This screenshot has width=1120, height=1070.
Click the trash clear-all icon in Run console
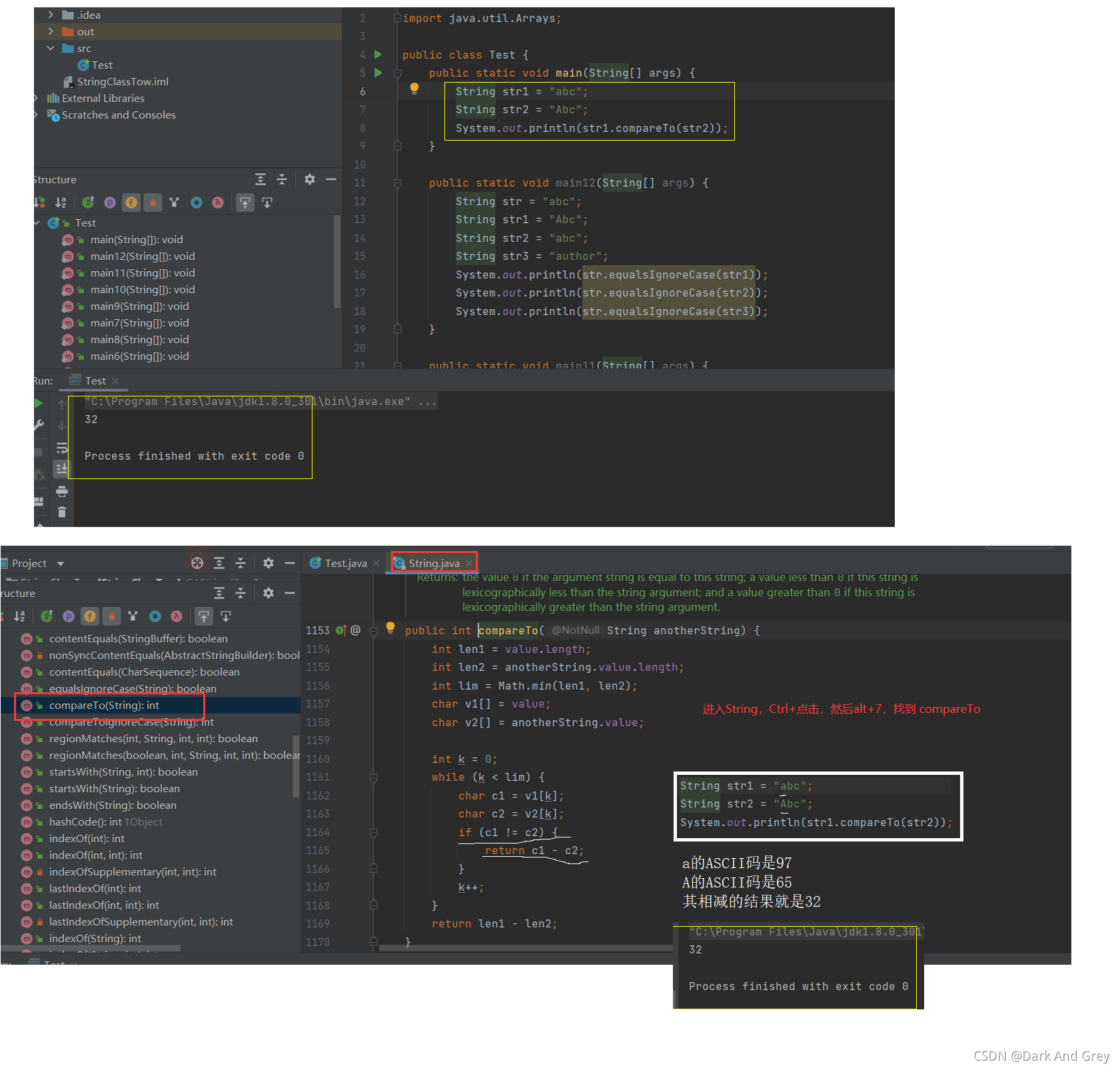point(62,512)
